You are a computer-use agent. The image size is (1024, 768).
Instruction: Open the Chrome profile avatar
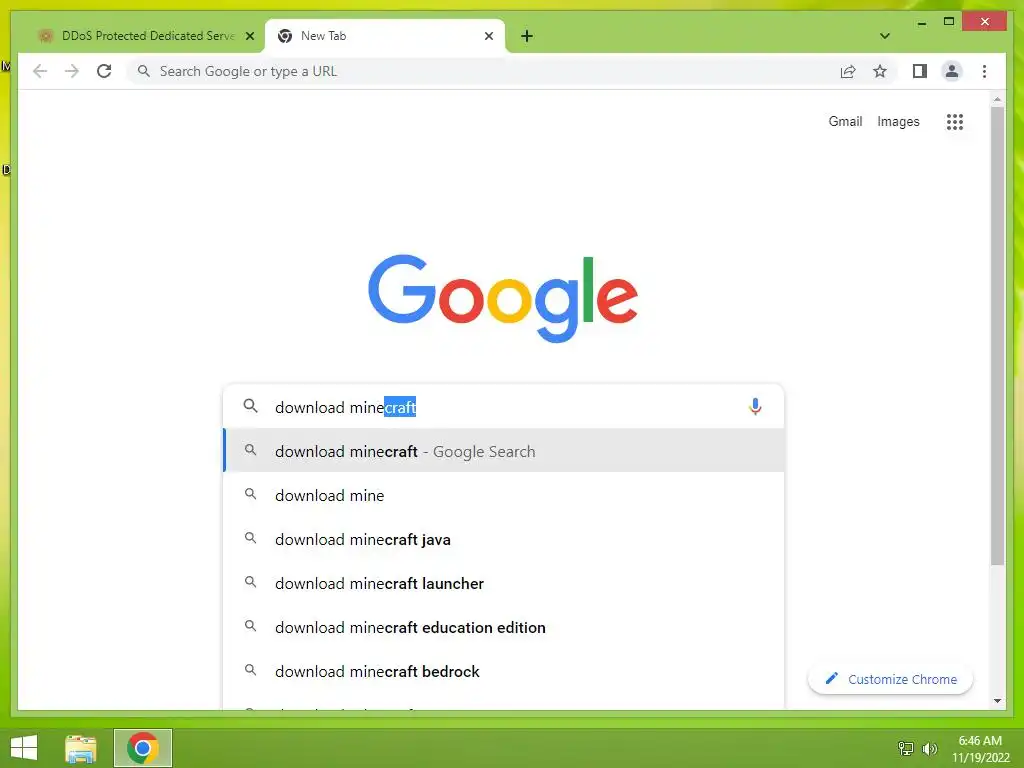[952, 71]
